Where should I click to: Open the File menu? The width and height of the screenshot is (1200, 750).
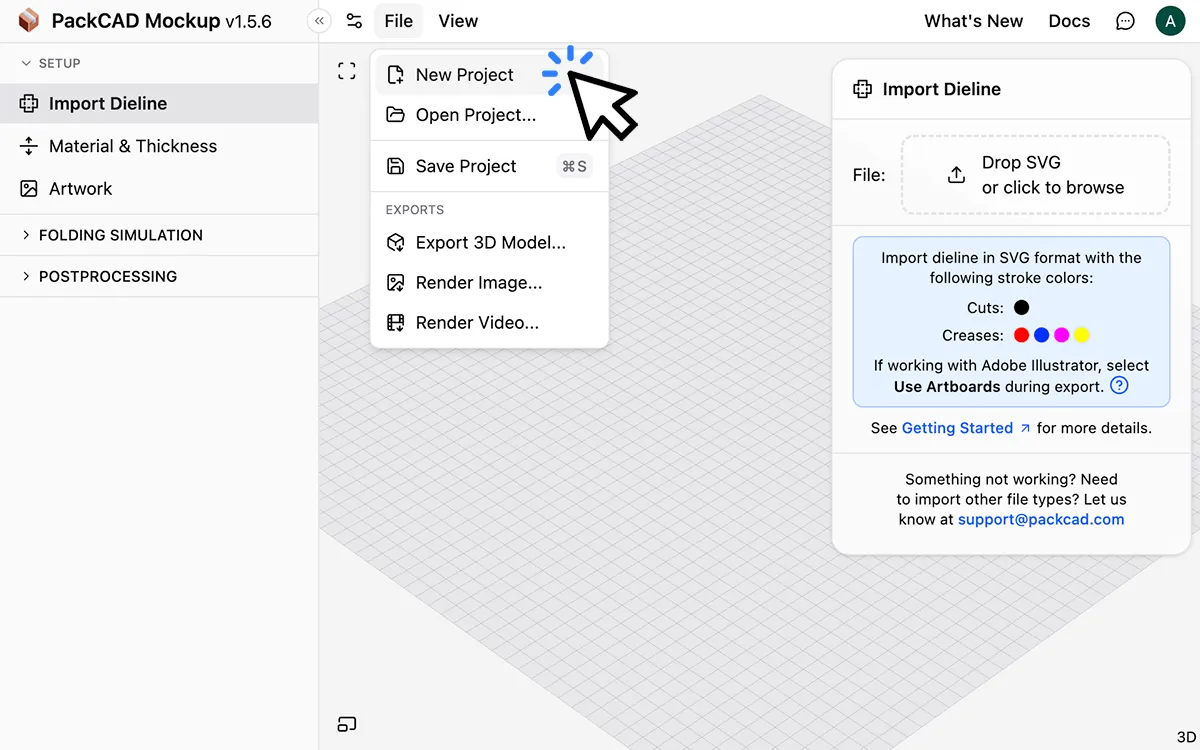pyautogui.click(x=399, y=21)
